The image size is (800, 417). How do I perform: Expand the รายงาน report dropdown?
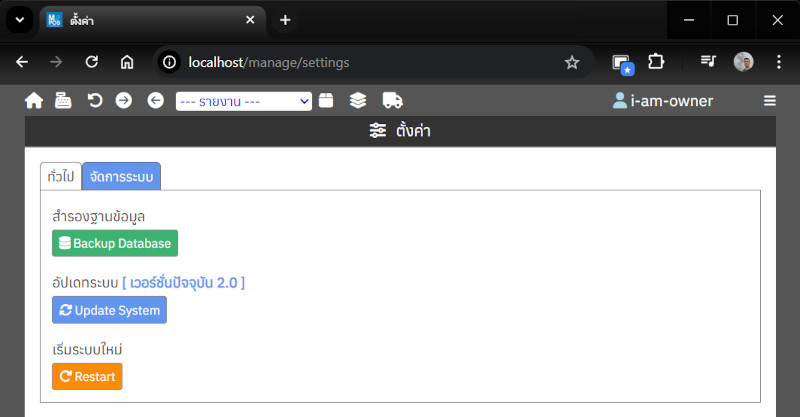pyautogui.click(x=244, y=101)
